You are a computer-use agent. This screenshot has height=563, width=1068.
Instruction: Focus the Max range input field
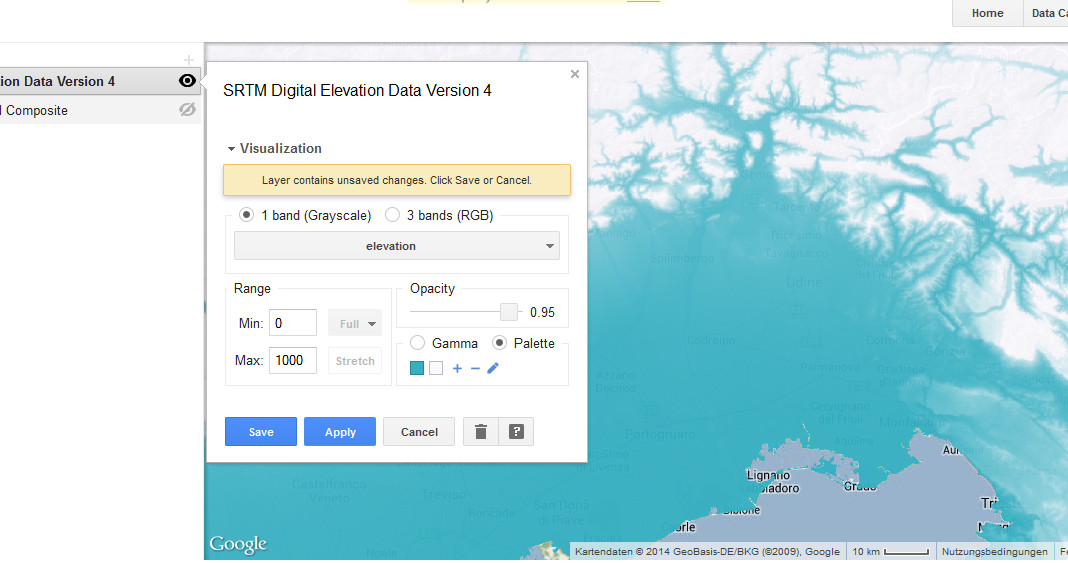[x=293, y=360]
